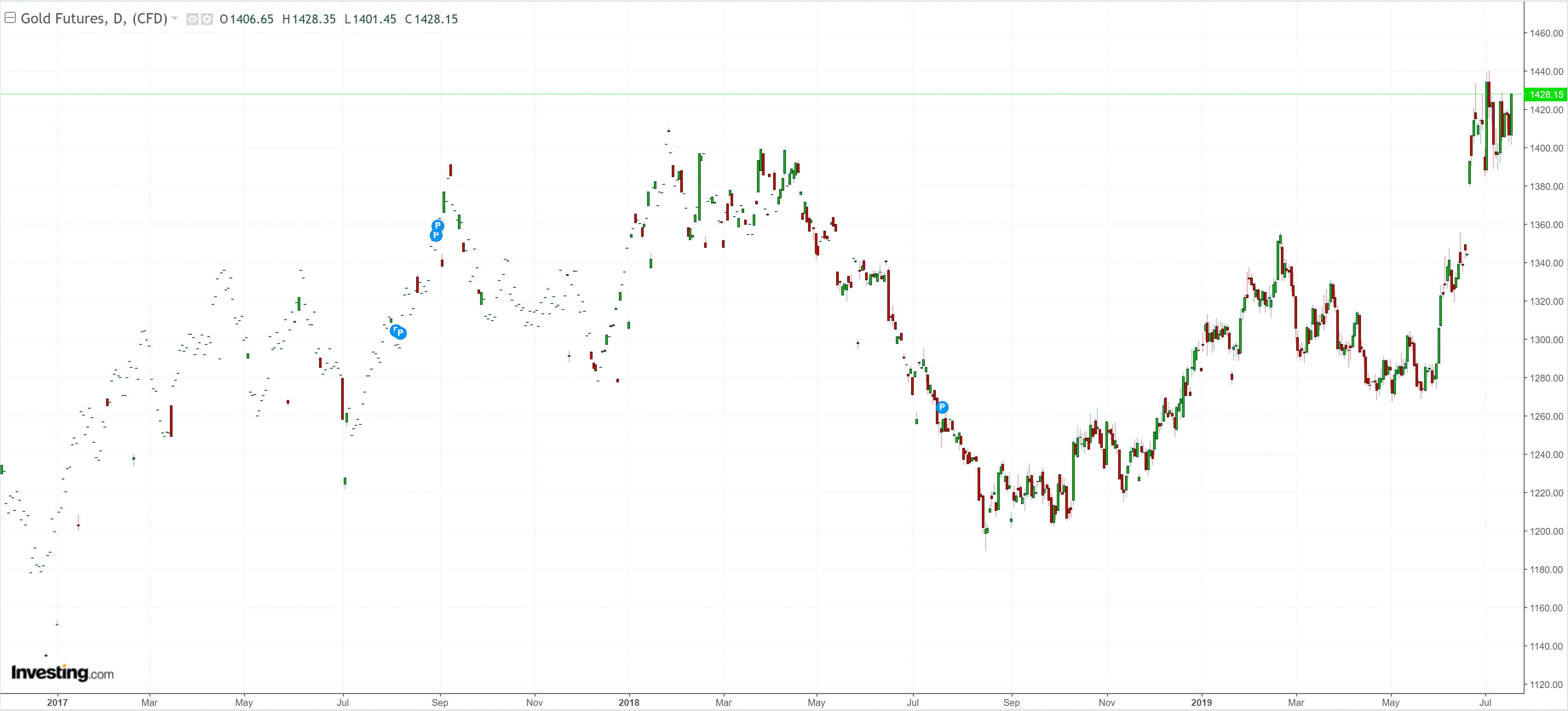
Task: Click the 2019 label on the time axis
Action: [1201, 702]
